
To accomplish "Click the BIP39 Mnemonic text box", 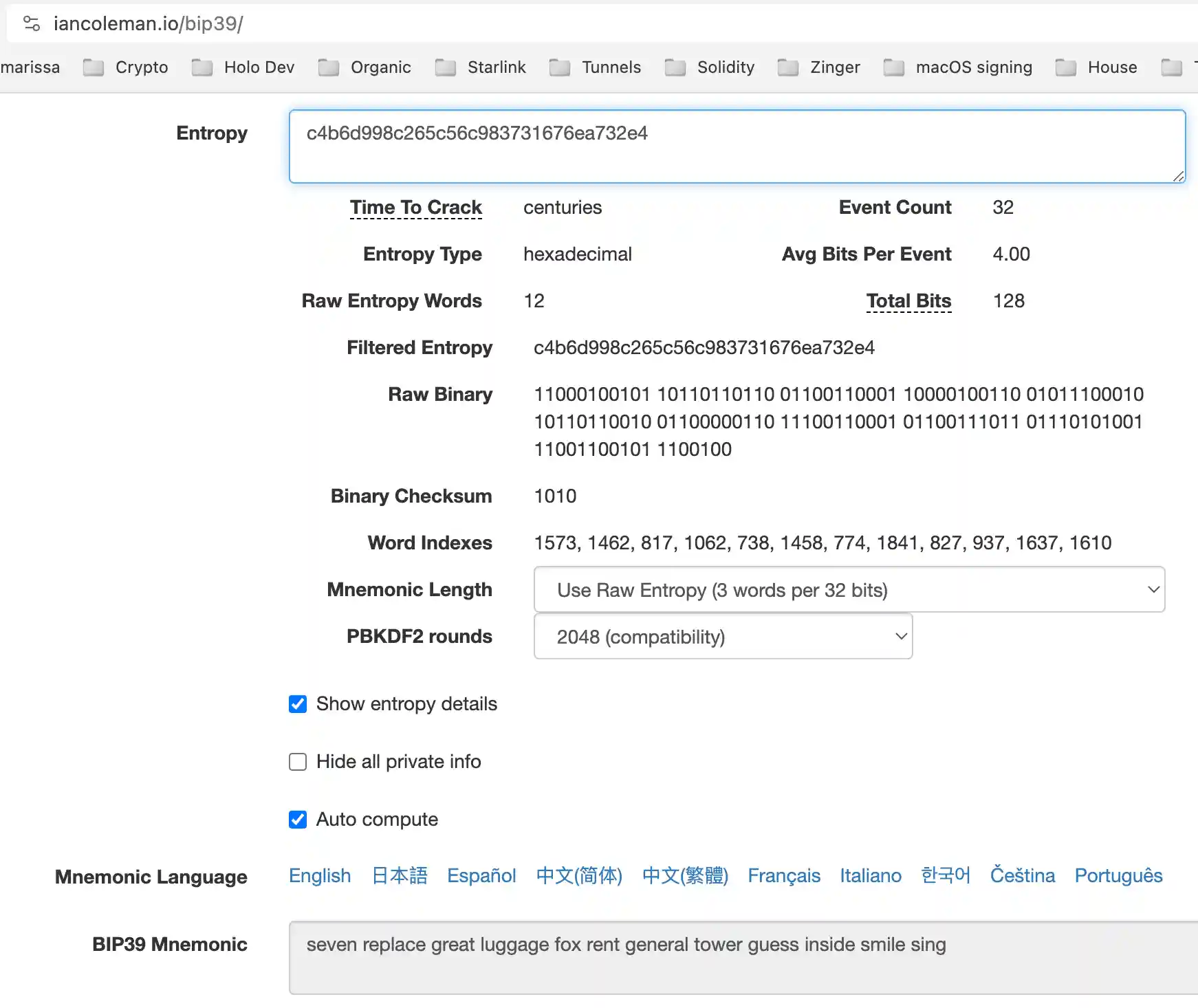I will (x=743, y=958).
